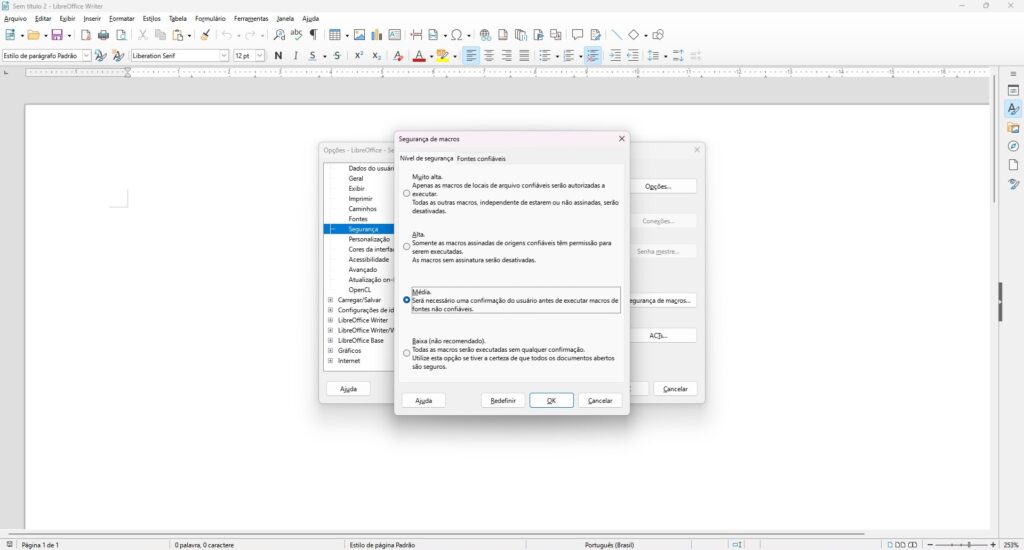Image resolution: width=1024 pixels, height=550 pixels.
Task: Expand the Carregar/Salvar tree node
Action: pyautogui.click(x=330, y=300)
